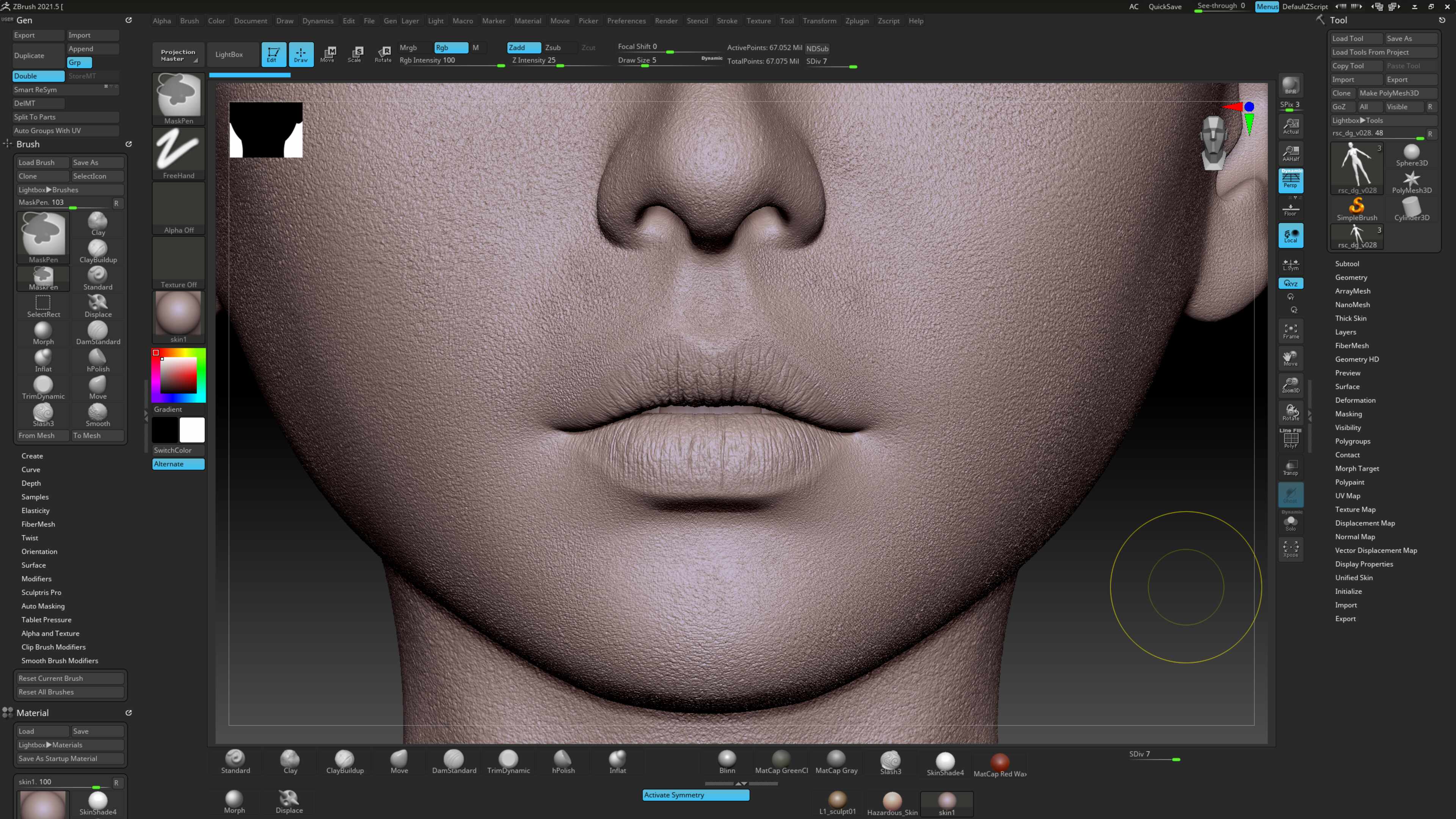Open the Alpha menu
The image size is (1456, 819).
(x=162, y=21)
